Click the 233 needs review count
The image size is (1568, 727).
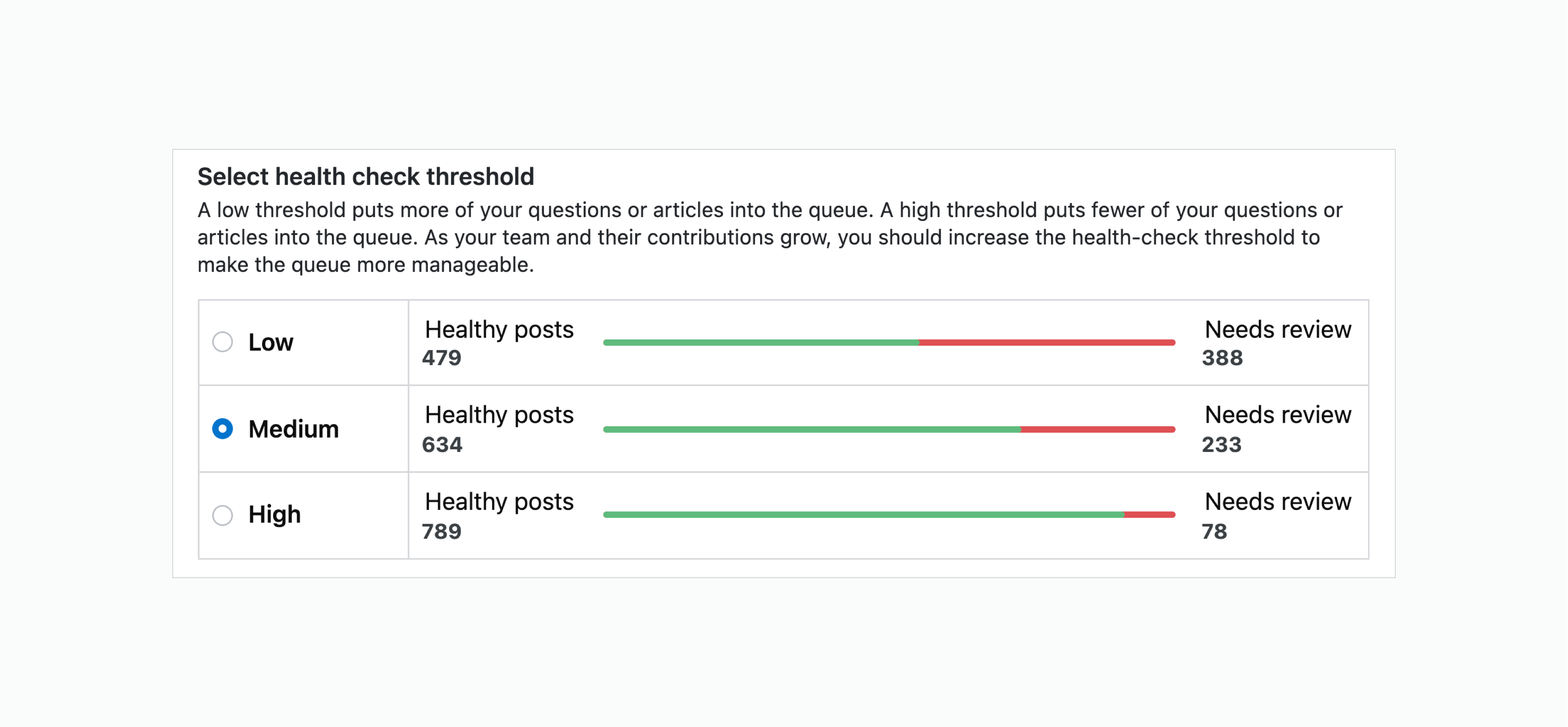coord(1222,445)
